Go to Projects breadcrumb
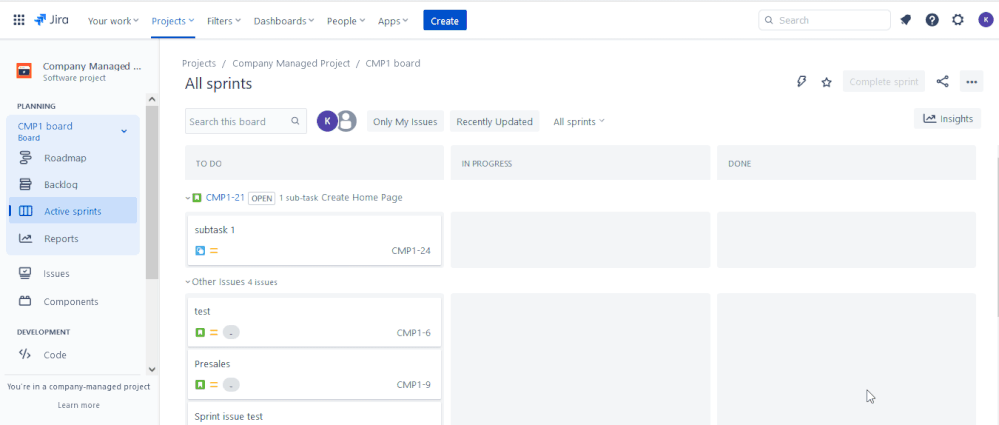Screen dimensions: 999x425 click(x=199, y=63)
